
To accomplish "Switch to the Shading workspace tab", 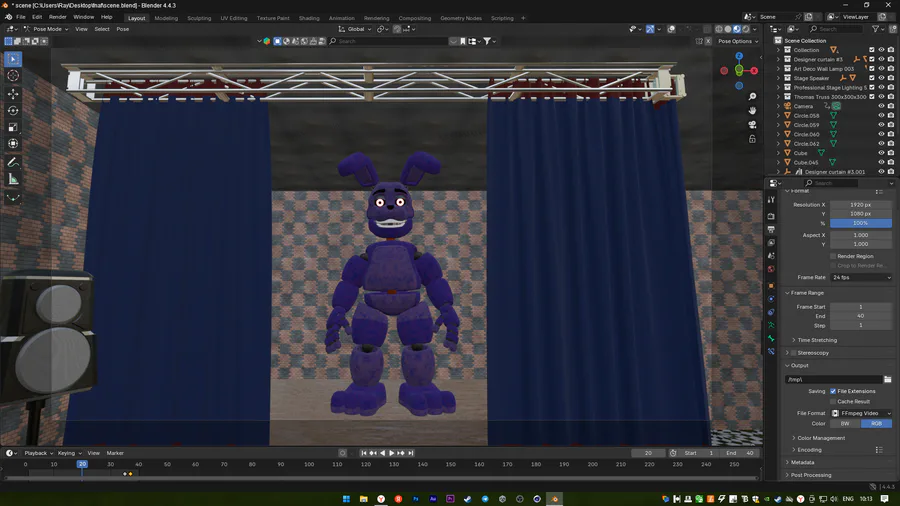I will point(309,18).
